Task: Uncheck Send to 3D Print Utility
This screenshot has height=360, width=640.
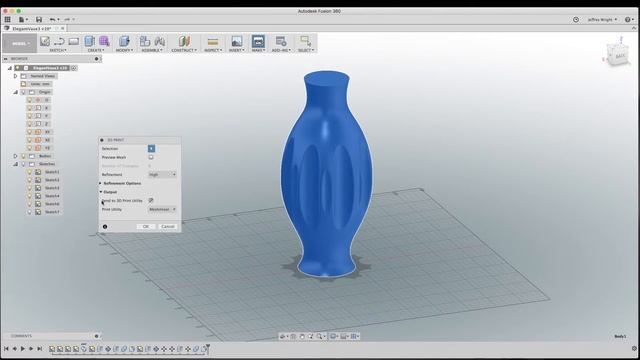Action: (x=151, y=200)
